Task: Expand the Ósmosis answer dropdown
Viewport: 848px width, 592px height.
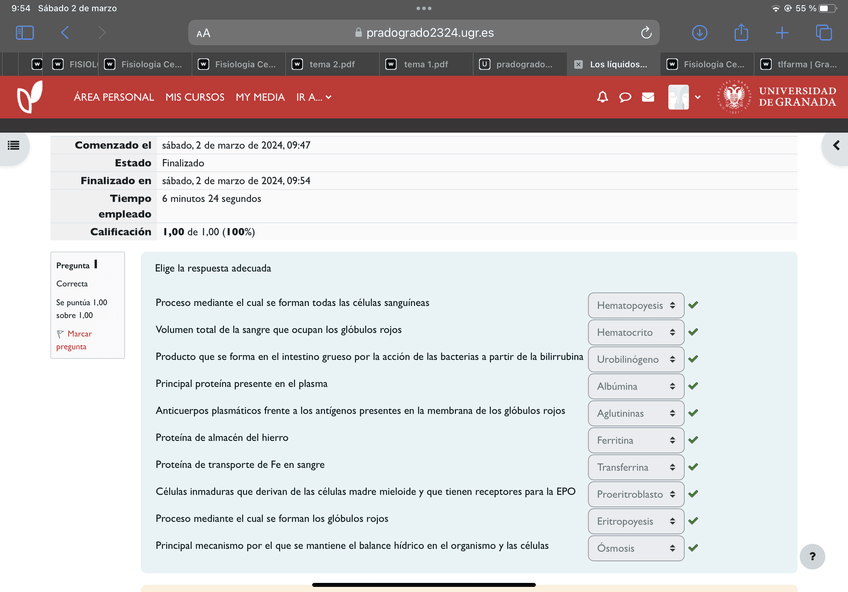Action: tap(636, 548)
